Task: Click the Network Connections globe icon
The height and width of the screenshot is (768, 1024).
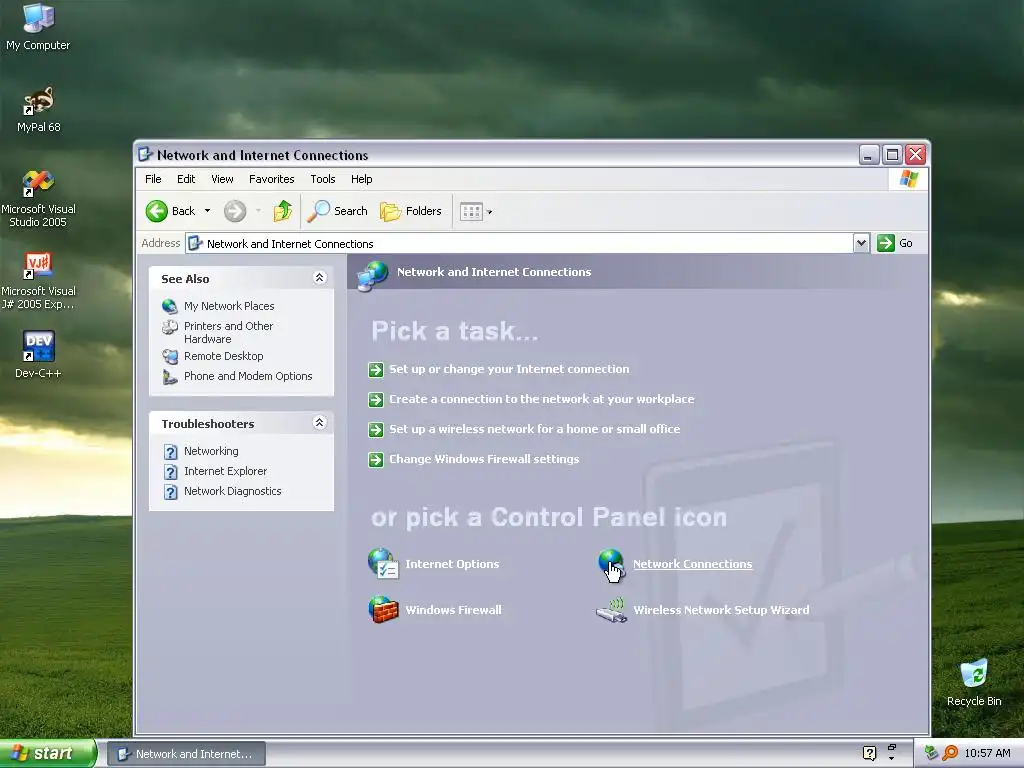Action: [x=612, y=564]
